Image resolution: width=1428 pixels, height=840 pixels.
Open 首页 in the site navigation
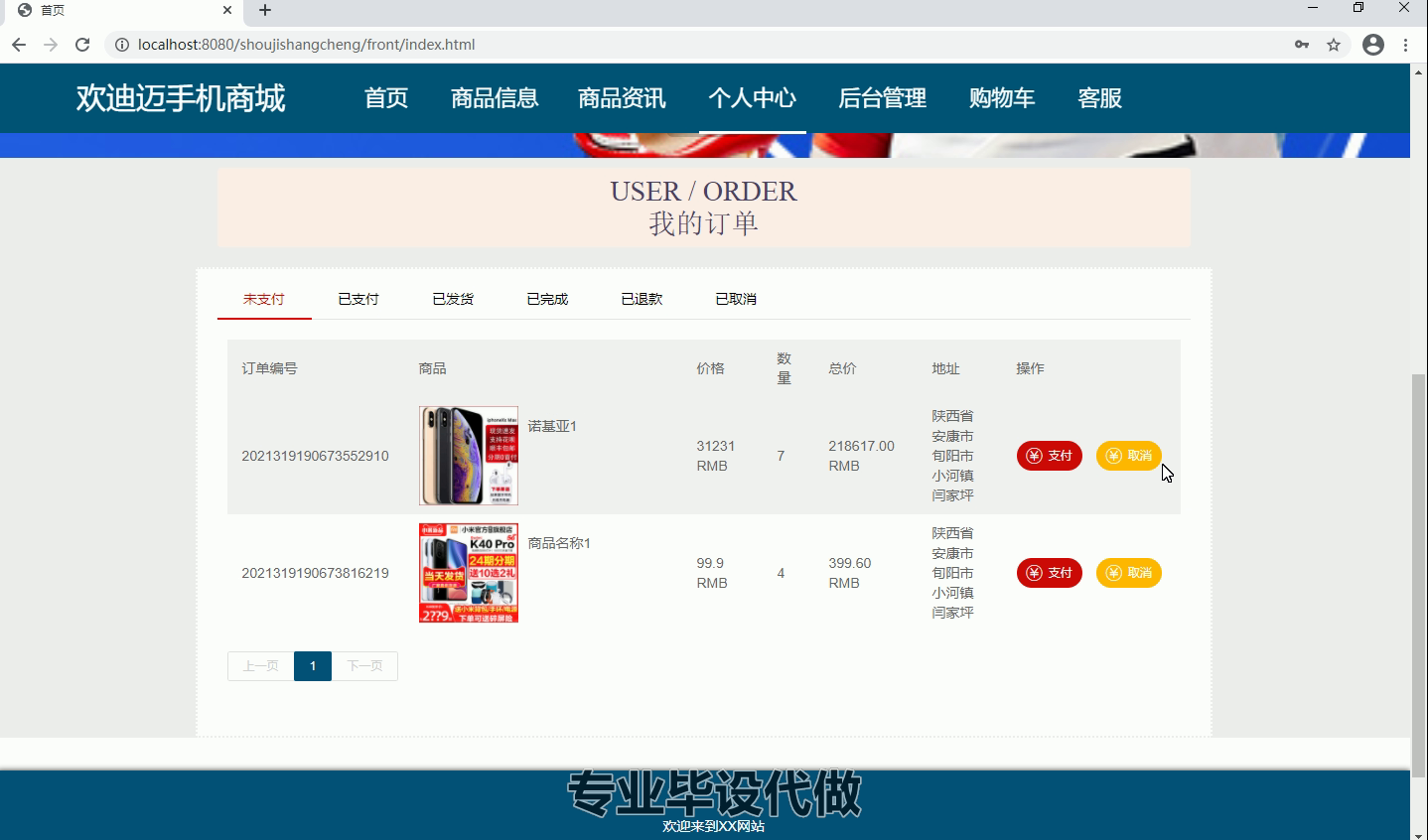coord(386,98)
